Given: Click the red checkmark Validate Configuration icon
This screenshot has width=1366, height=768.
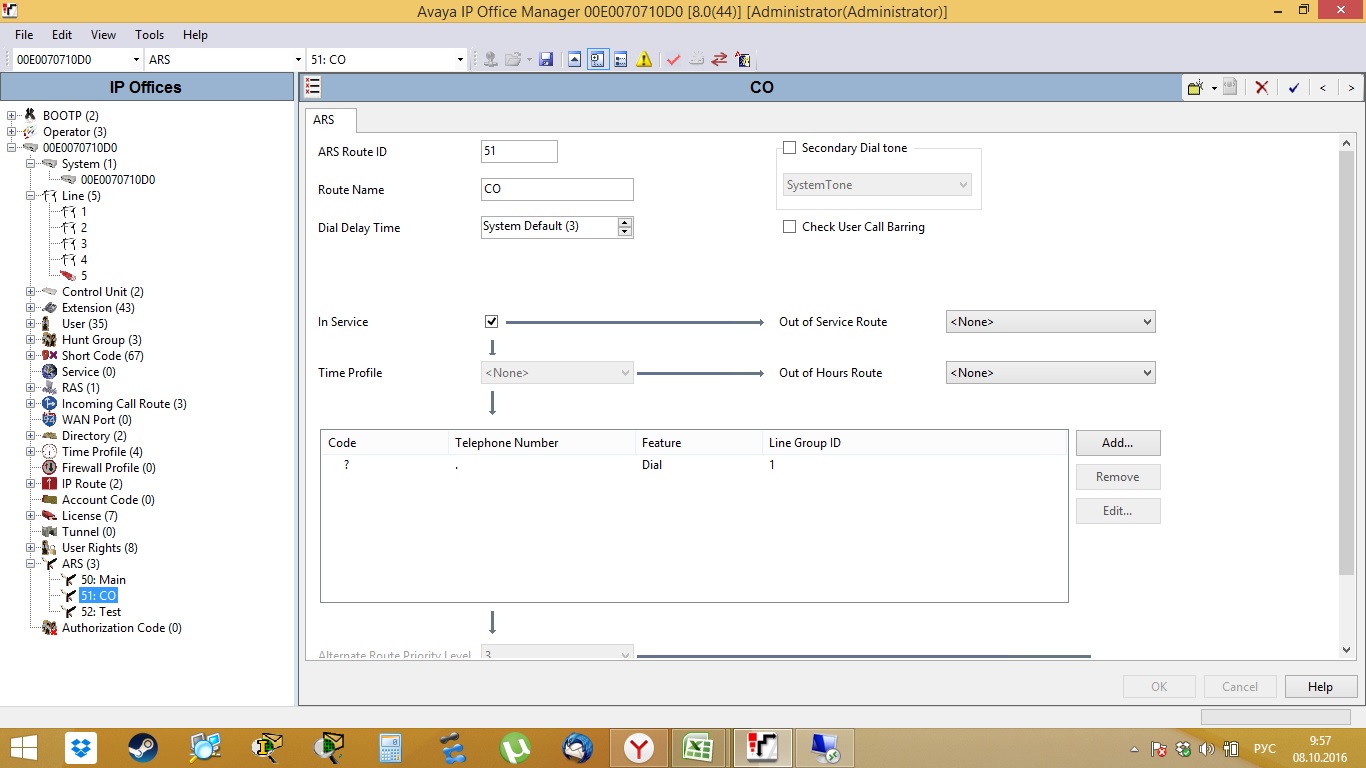Looking at the screenshot, I should click(x=673, y=60).
